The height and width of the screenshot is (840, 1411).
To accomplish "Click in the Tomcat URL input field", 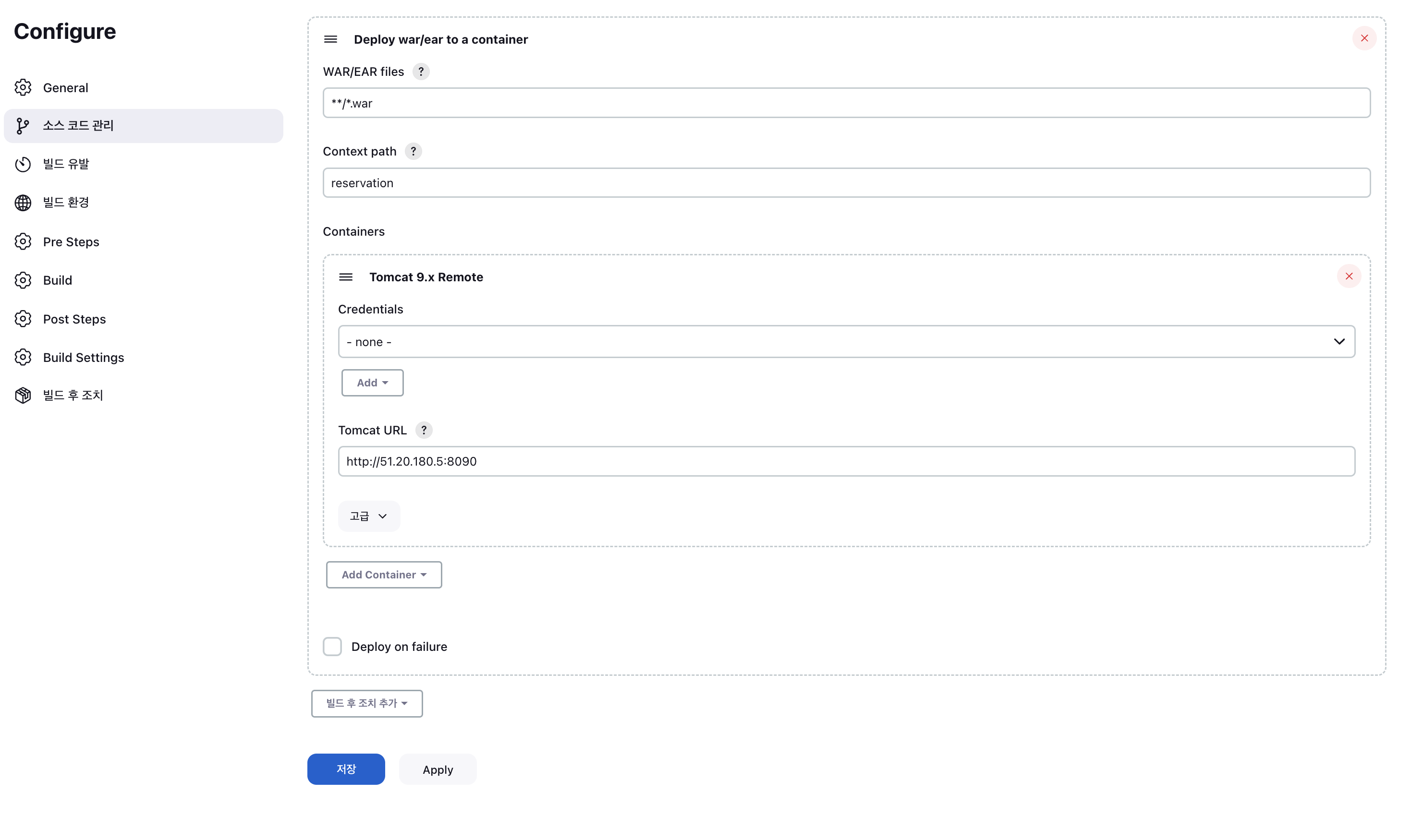I will coord(846,462).
